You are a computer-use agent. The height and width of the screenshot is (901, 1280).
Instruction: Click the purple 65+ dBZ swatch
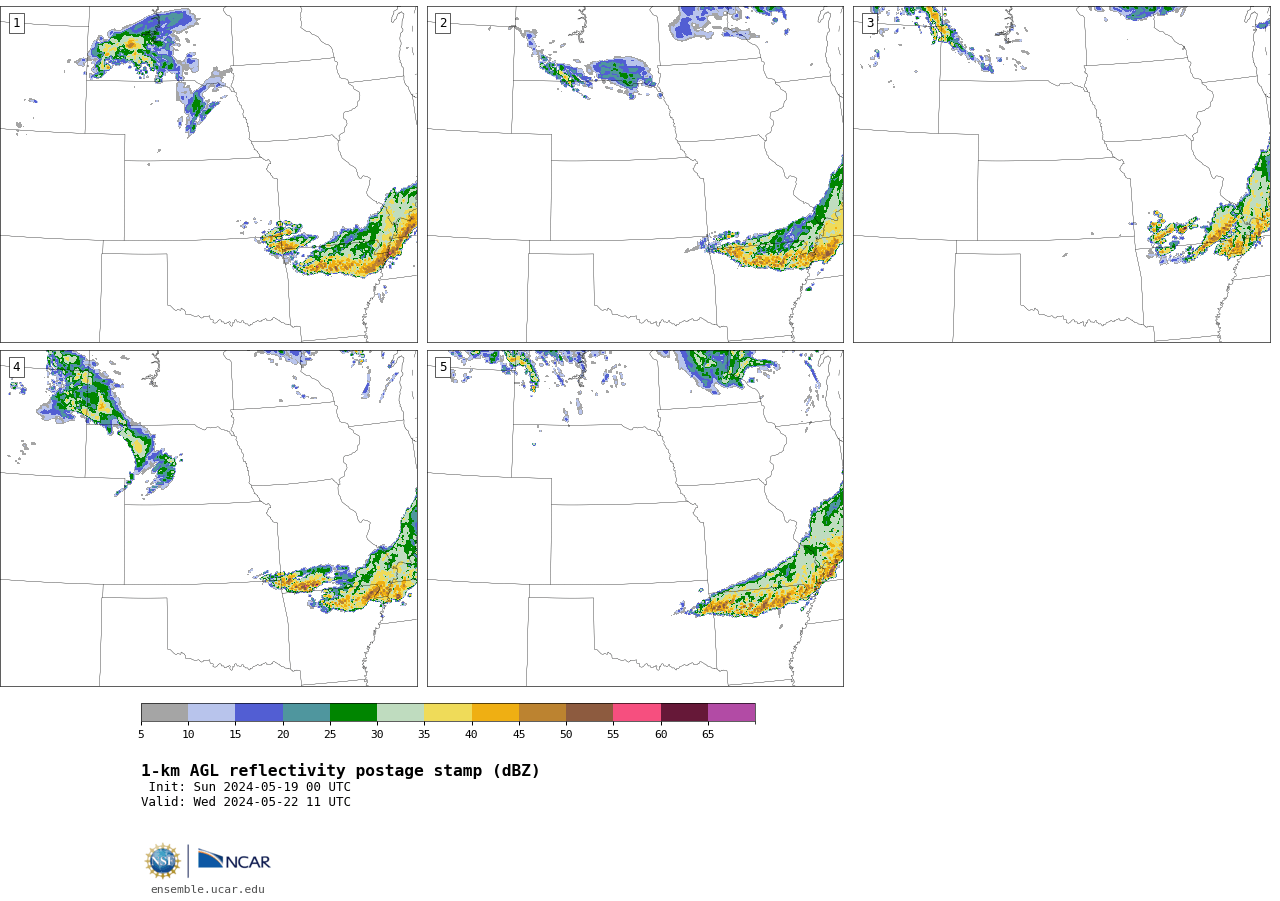click(x=731, y=712)
